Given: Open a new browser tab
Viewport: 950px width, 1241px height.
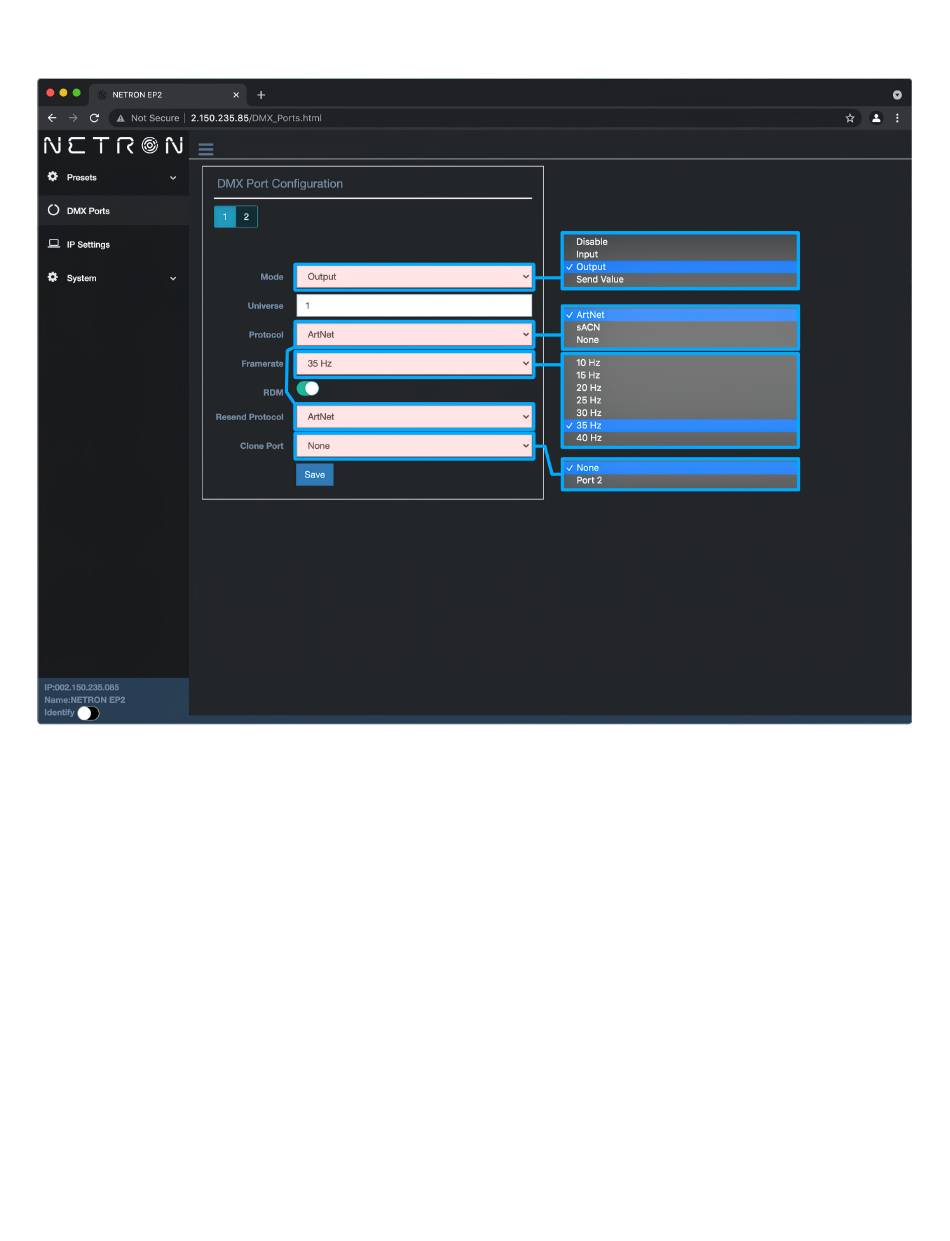Looking at the screenshot, I should pyautogui.click(x=261, y=95).
